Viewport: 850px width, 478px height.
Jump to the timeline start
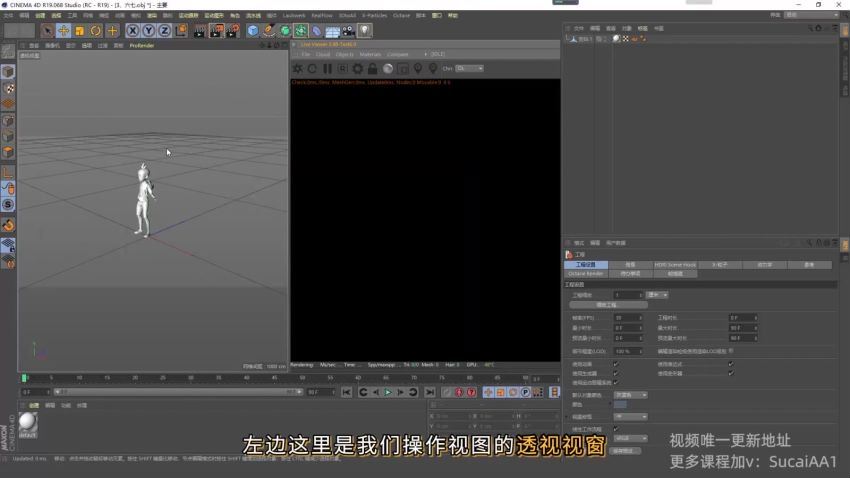[347, 392]
